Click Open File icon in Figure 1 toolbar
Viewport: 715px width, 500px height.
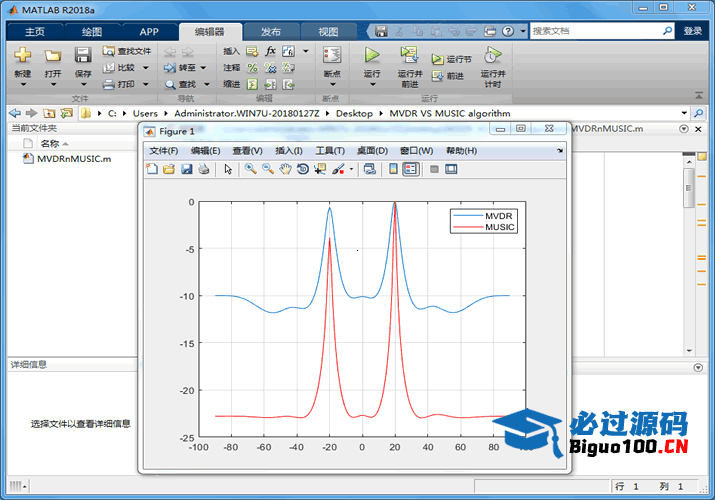click(x=169, y=169)
